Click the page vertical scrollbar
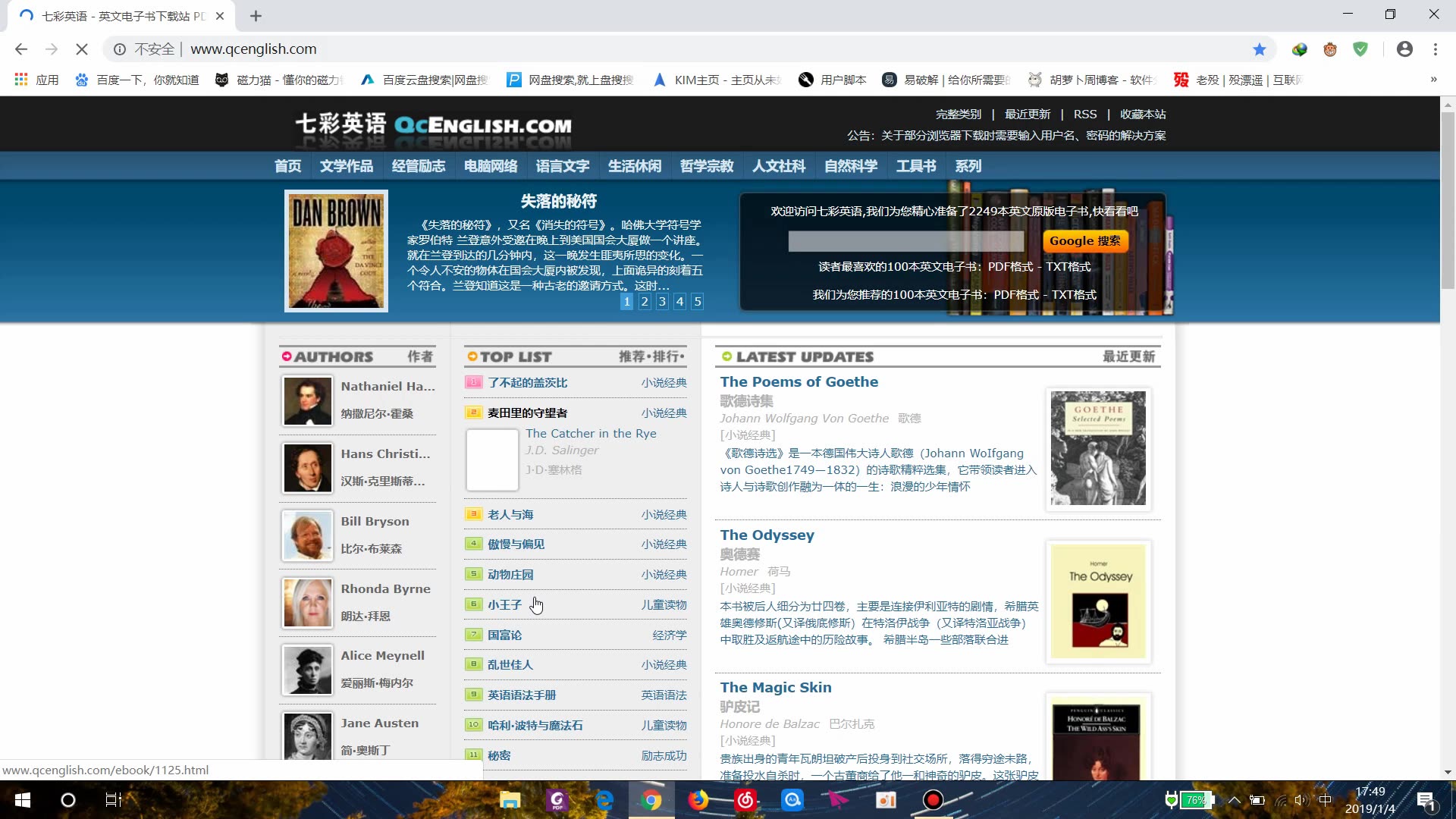 [x=1448, y=200]
